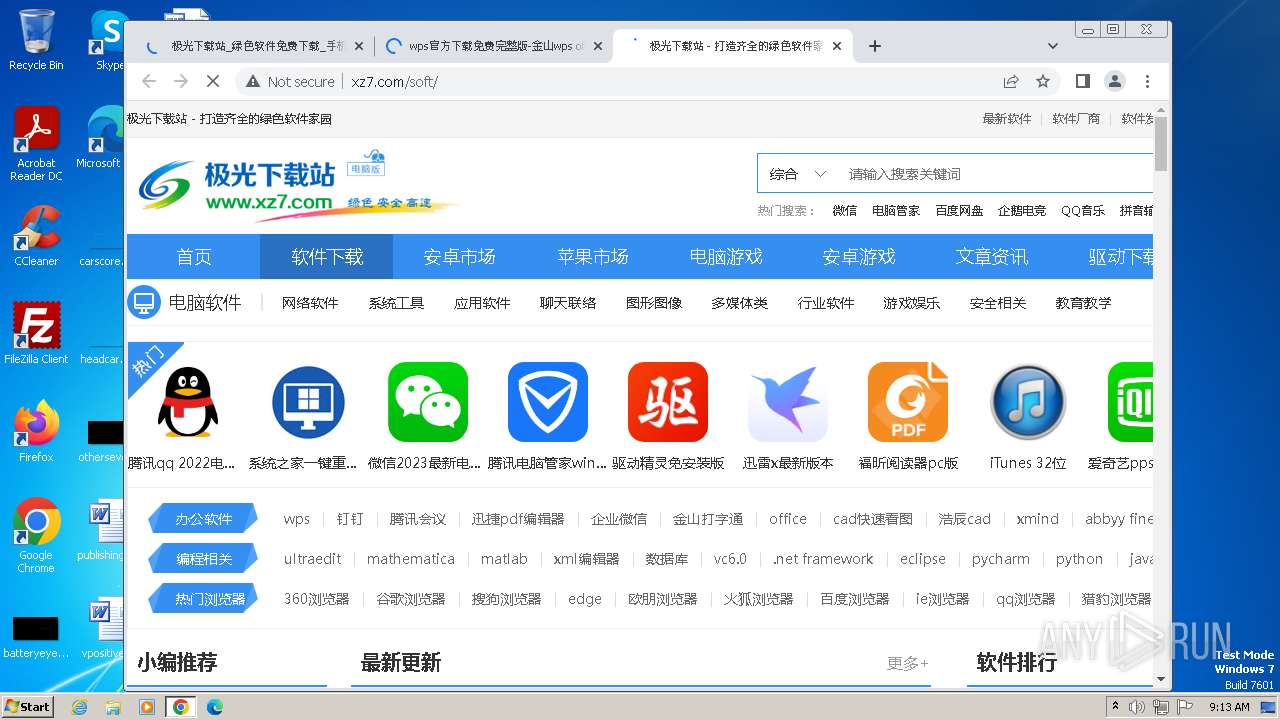Image resolution: width=1280 pixels, height=720 pixels.
Task: Open the WeChat 2023 green icon
Action: tap(428, 402)
